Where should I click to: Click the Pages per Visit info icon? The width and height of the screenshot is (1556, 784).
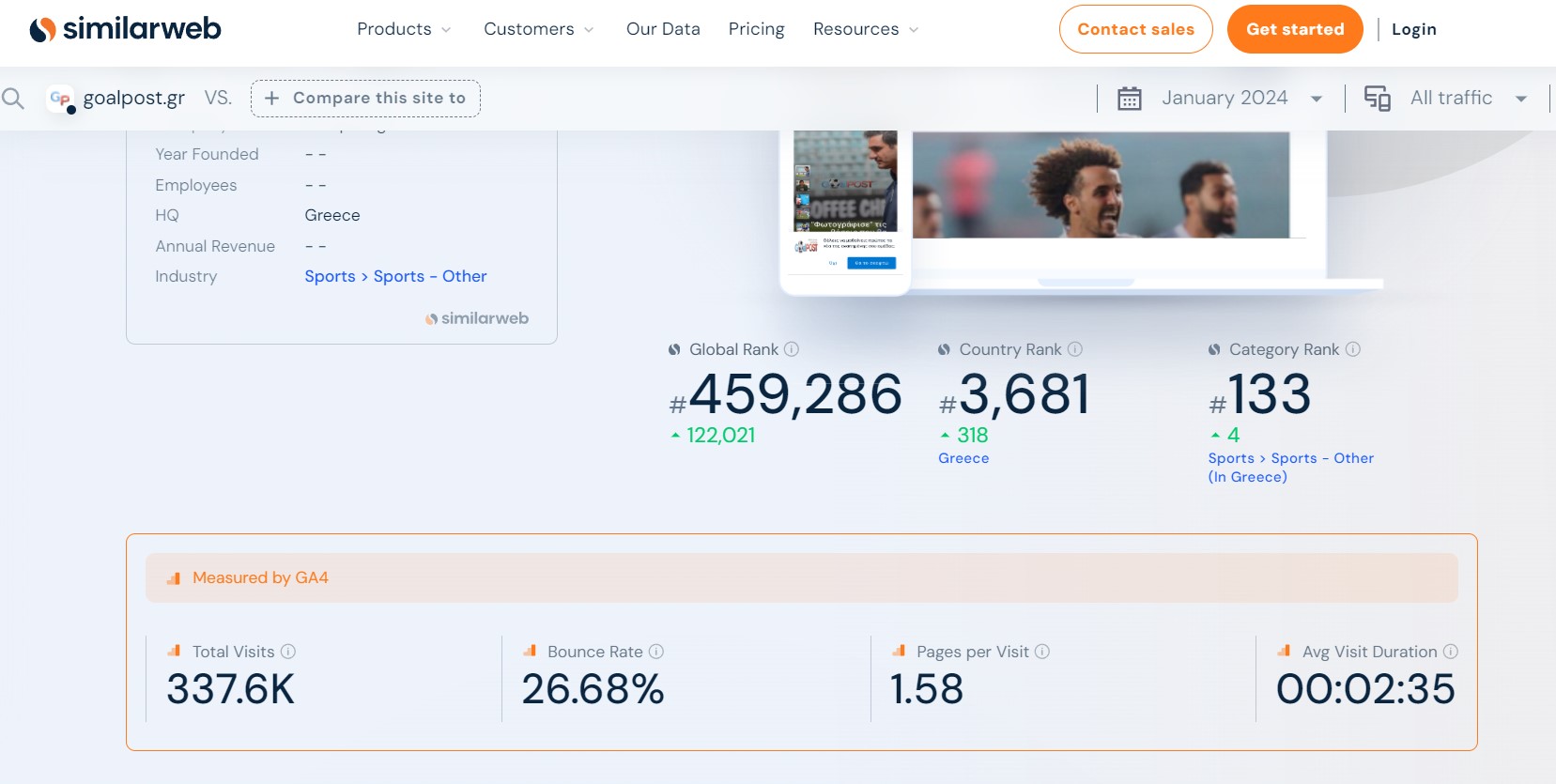point(1042,652)
